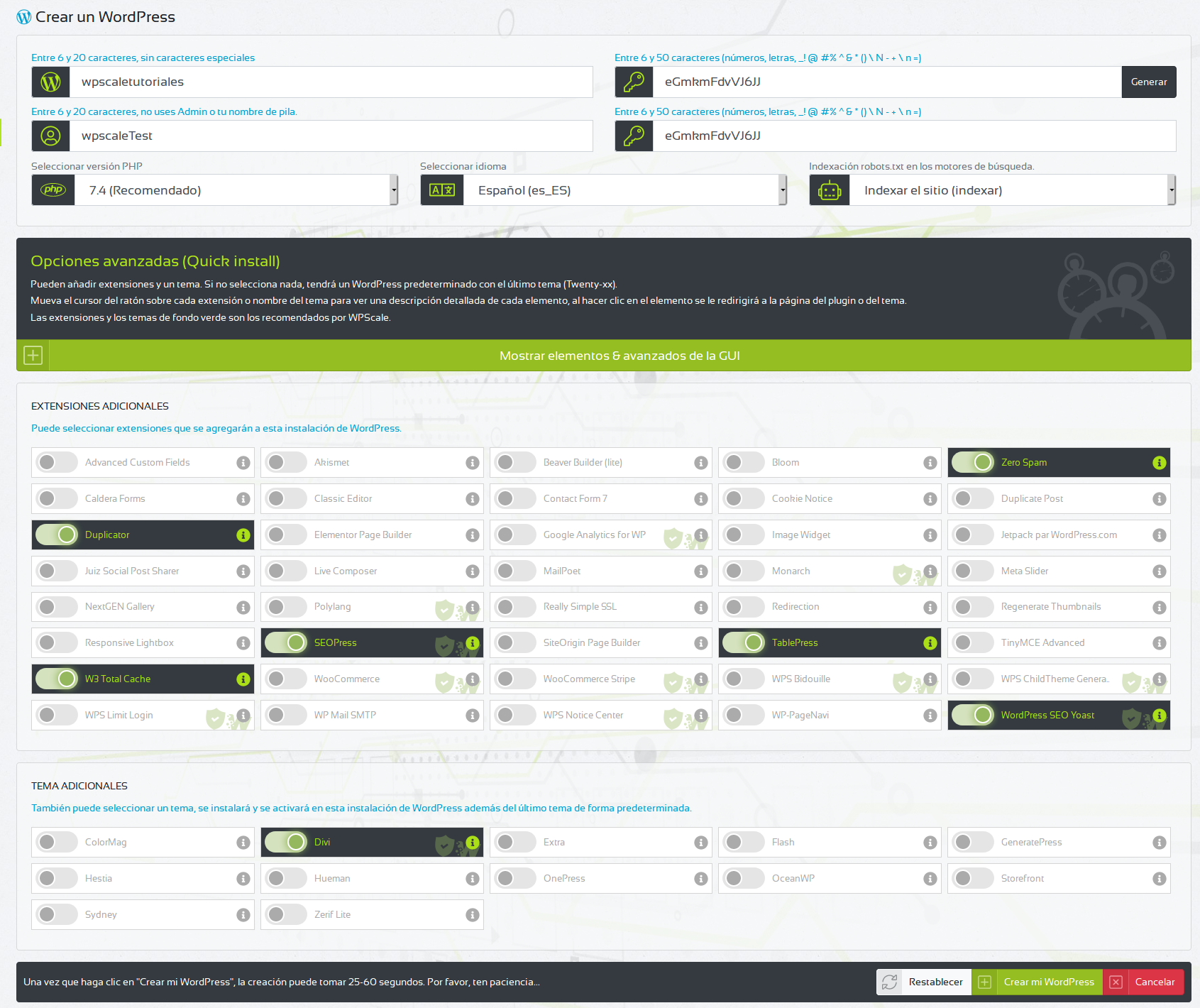Click the language translation icon
This screenshot has height=1008, width=1200.
[x=442, y=190]
